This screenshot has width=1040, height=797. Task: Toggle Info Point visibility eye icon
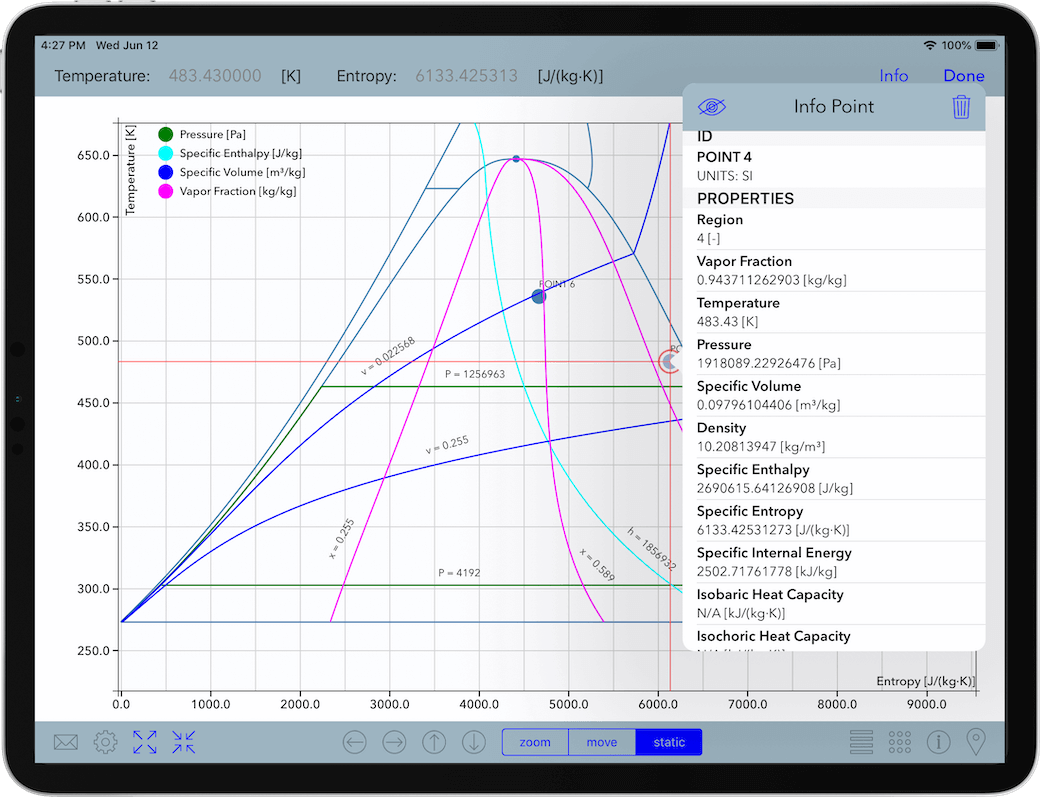click(x=712, y=107)
